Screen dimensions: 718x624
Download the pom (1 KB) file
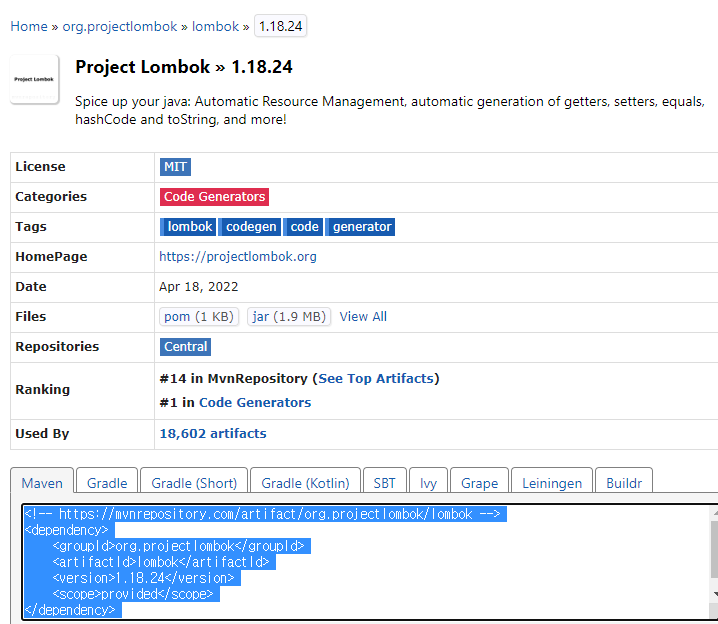click(x=199, y=316)
